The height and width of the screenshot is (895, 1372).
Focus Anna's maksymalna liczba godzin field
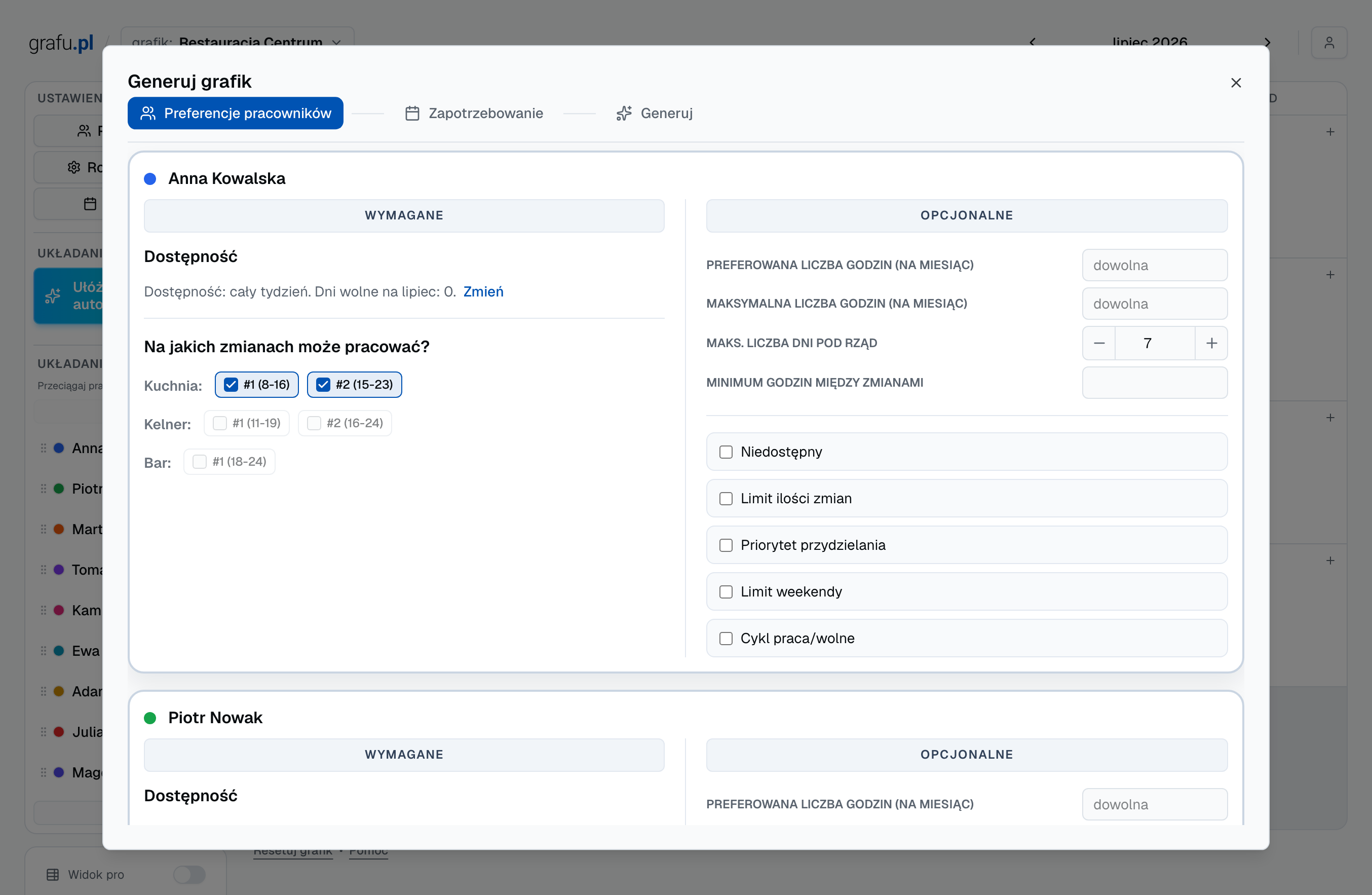(1155, 304)
